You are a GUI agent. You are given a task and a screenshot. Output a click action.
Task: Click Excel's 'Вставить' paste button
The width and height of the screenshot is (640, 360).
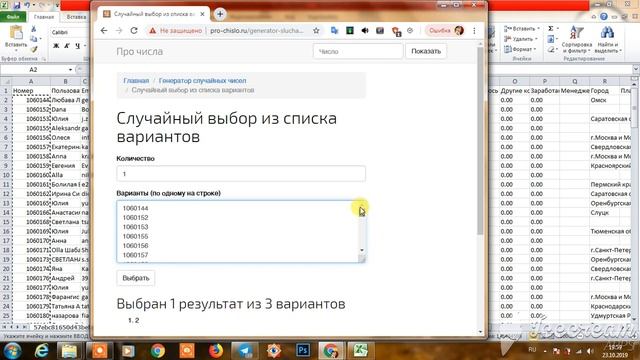[x=16, y=38]
